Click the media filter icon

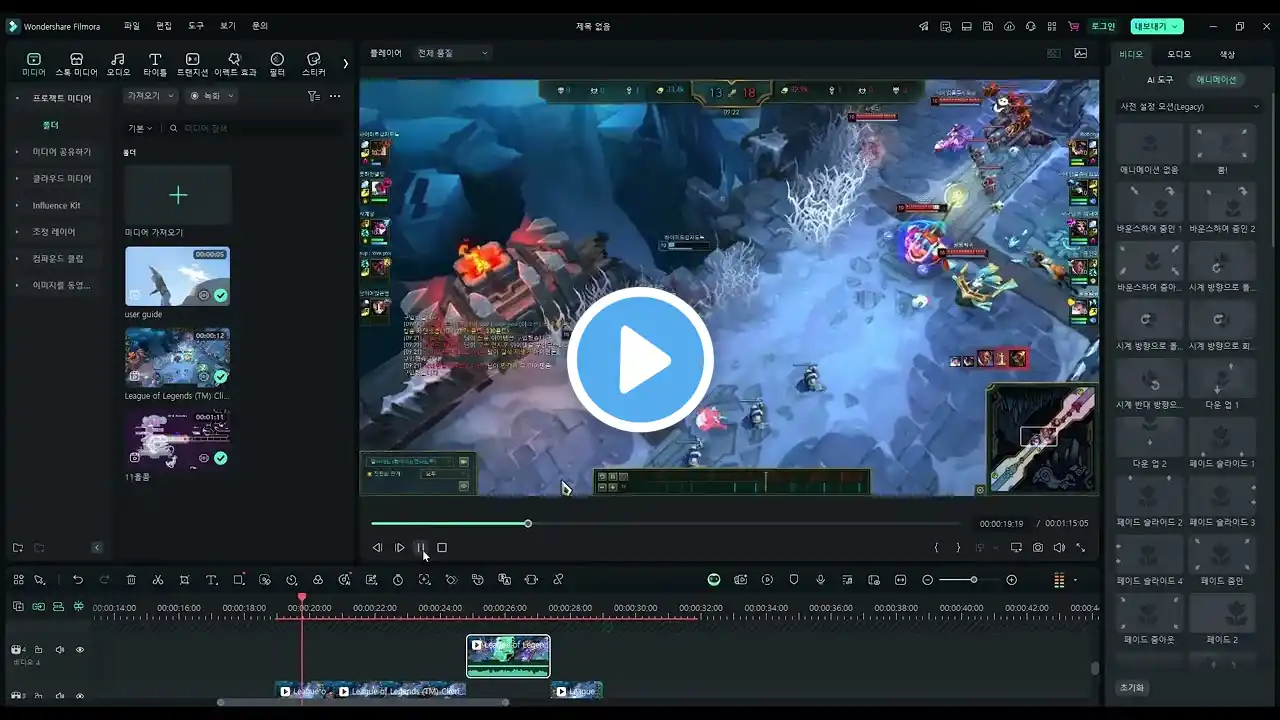tap(313, 96)
